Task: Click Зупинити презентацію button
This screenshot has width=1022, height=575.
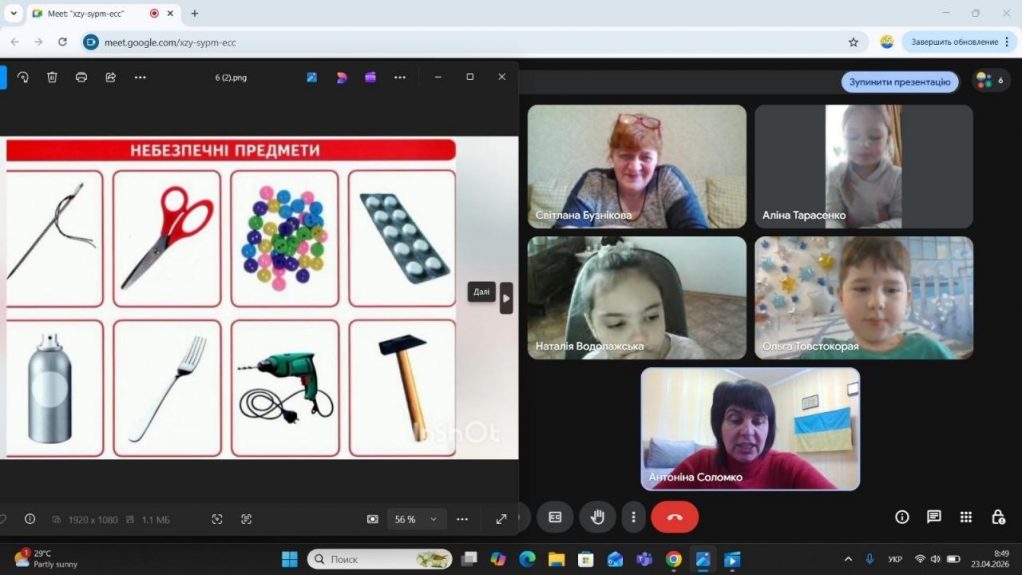Action: 899,82
